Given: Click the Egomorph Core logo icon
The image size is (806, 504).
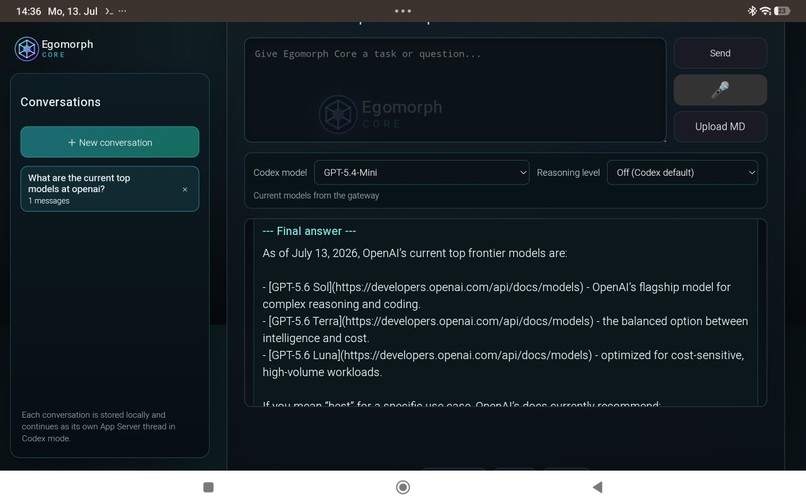Looking at the screenshot, I should [x=27, y=49].
